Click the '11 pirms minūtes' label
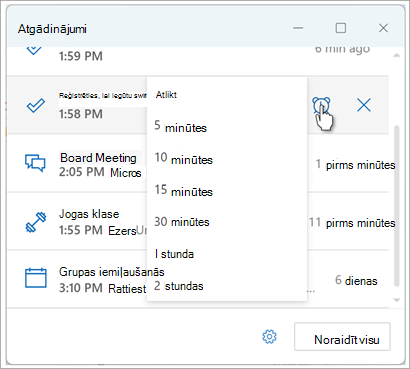 point(352,222)
